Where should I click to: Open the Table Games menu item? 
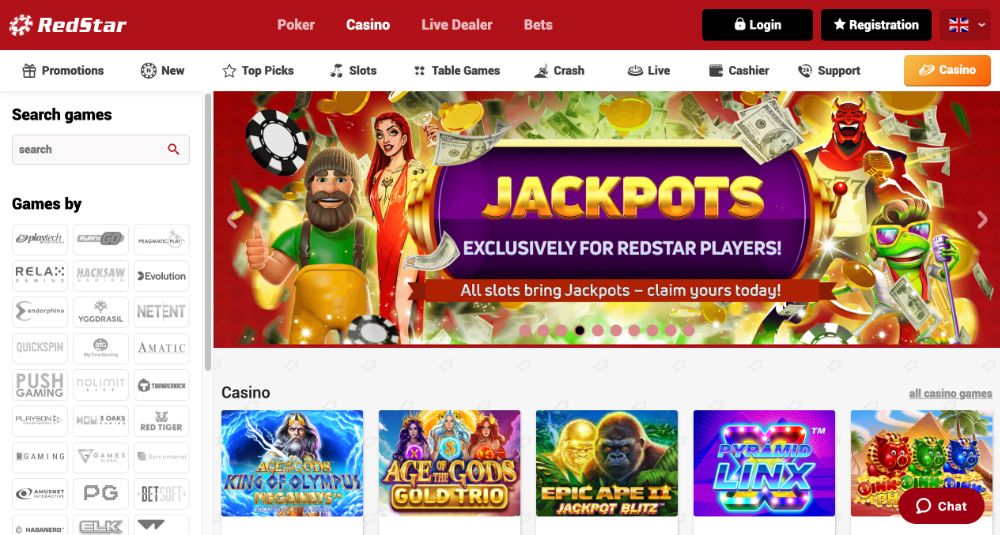click(457, 71)
